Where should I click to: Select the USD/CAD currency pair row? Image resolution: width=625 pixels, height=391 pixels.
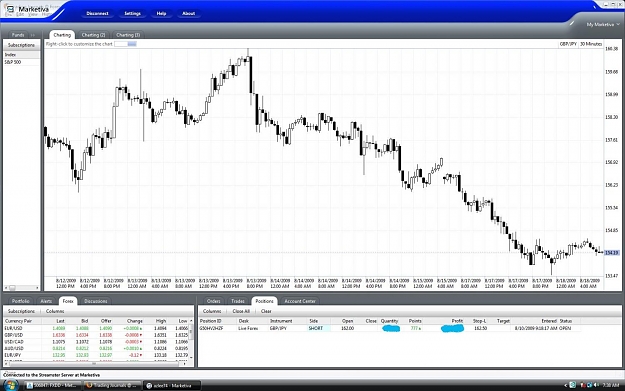coord(96,342)
